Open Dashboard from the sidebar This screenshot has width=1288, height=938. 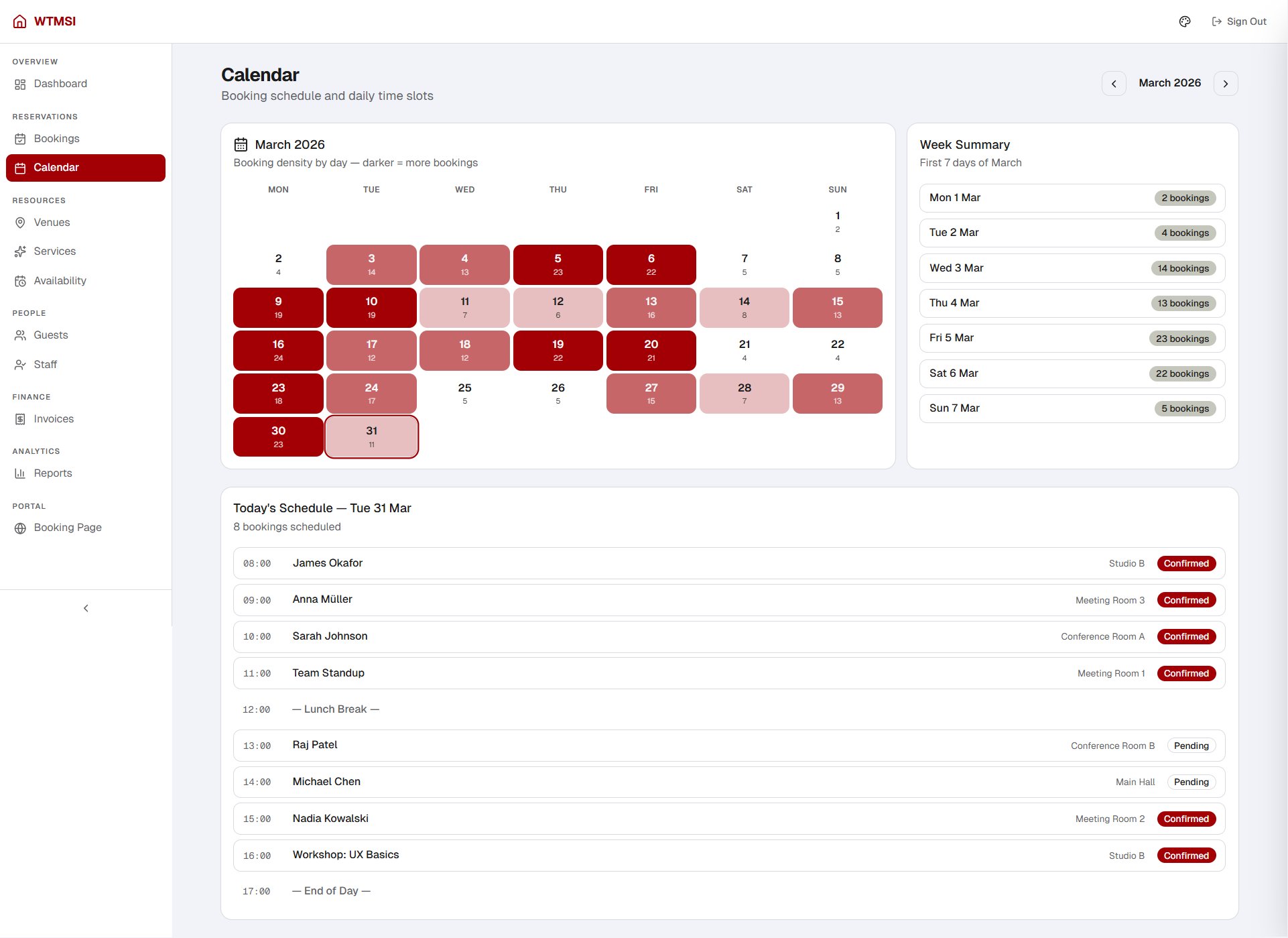coord(86,84)
